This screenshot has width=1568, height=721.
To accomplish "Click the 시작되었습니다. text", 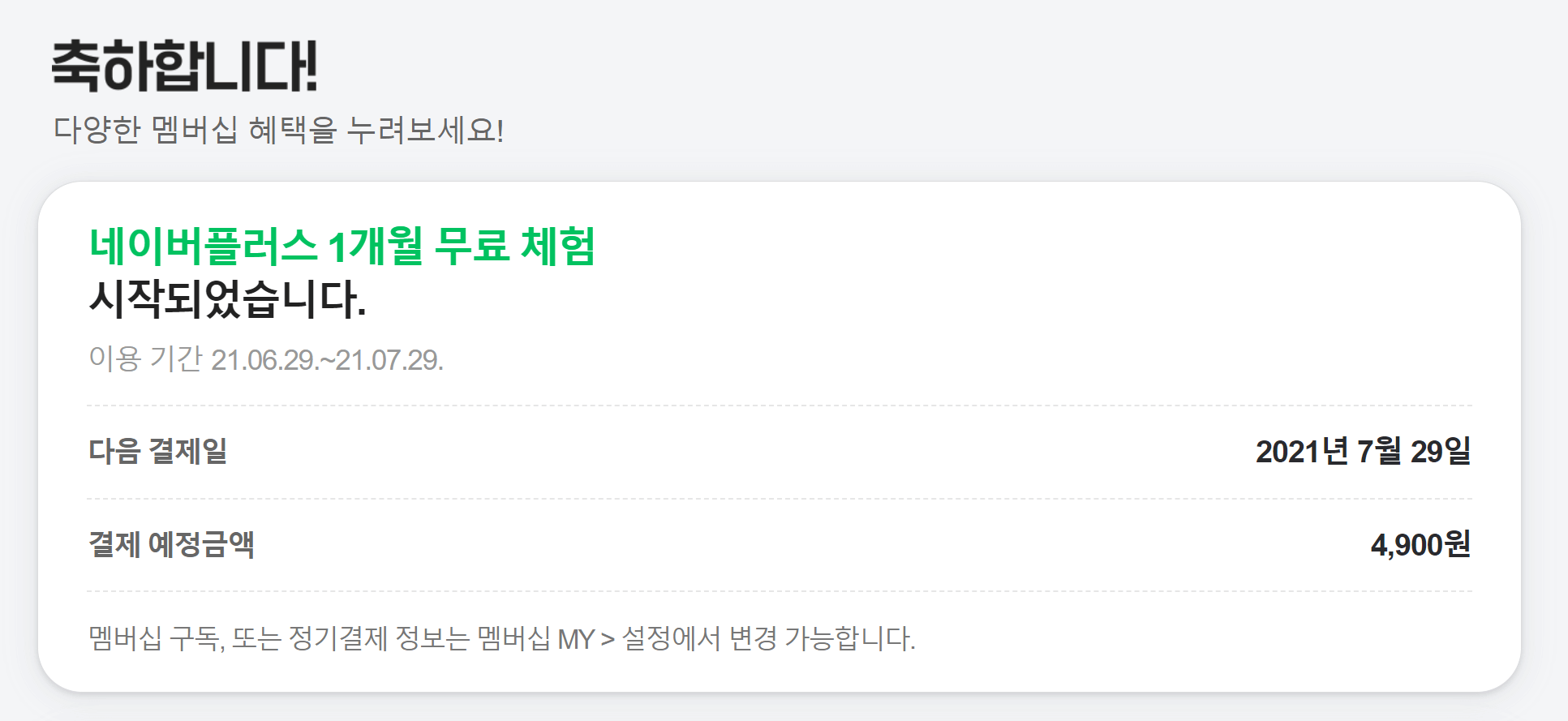I will 228,298.
